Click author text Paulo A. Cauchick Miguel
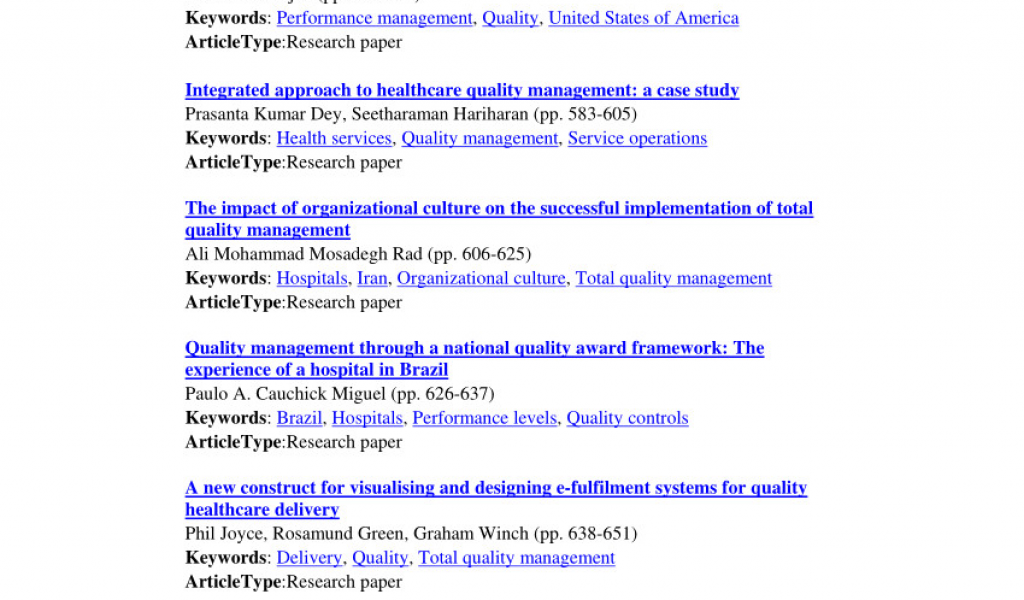The width and height of the screenshot is (1024, 600). 285,394
